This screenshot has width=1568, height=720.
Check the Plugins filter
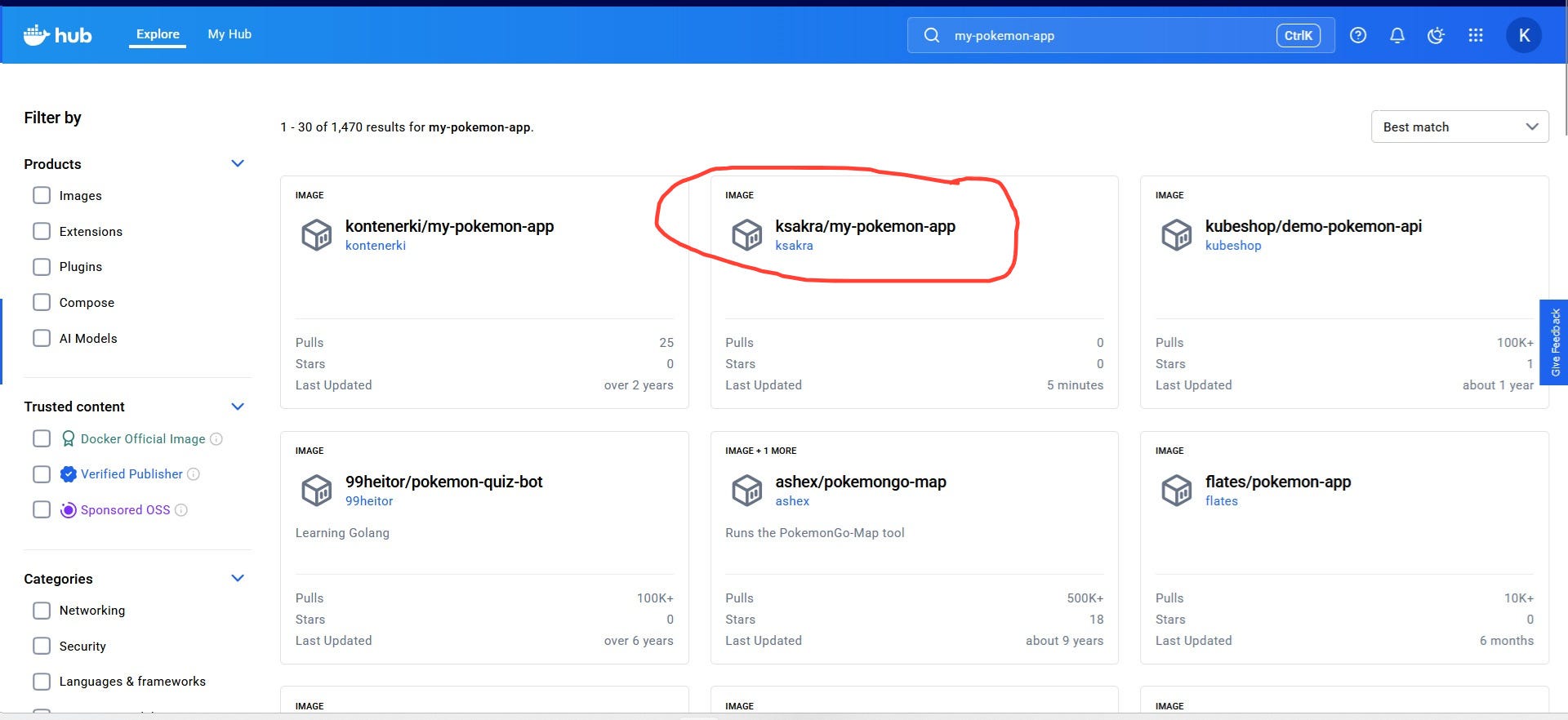[x=42, y=267]
